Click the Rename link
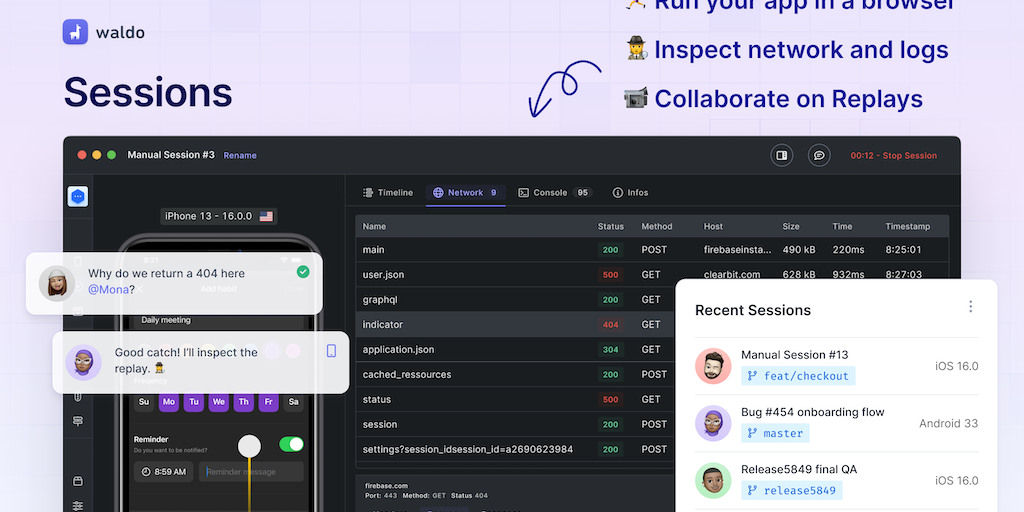The height and width of the screenshot is (512, 1024). click(x=240, y=155)
